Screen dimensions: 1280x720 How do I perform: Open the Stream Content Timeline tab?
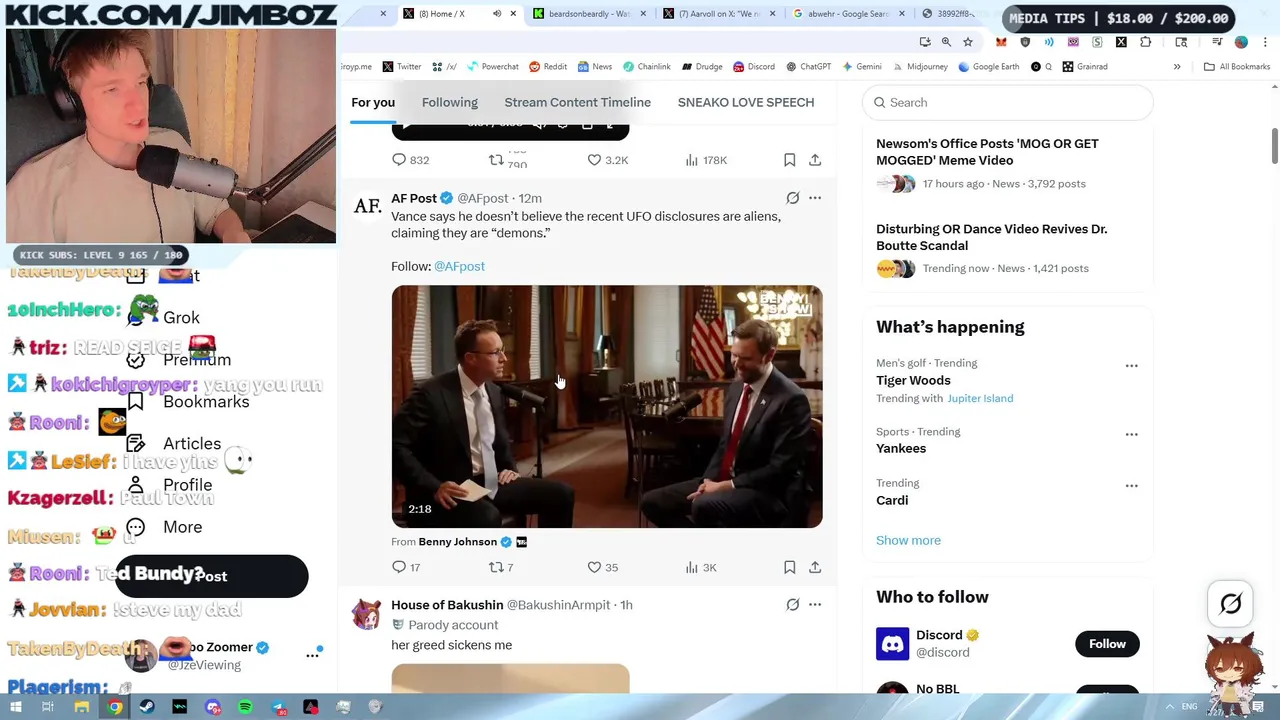[x=577, y=102]
